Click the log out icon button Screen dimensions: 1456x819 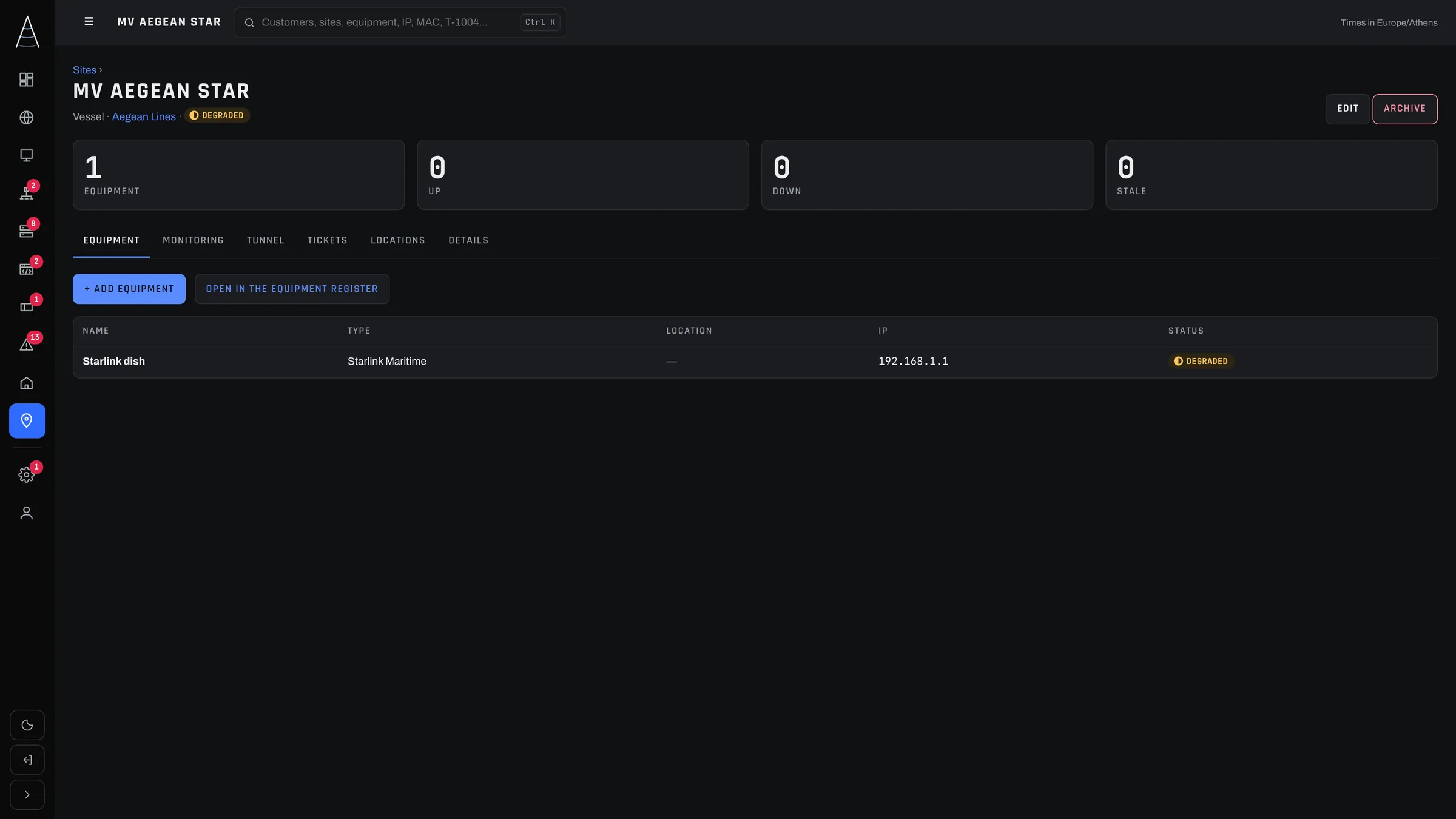click(x=27, y=760)
